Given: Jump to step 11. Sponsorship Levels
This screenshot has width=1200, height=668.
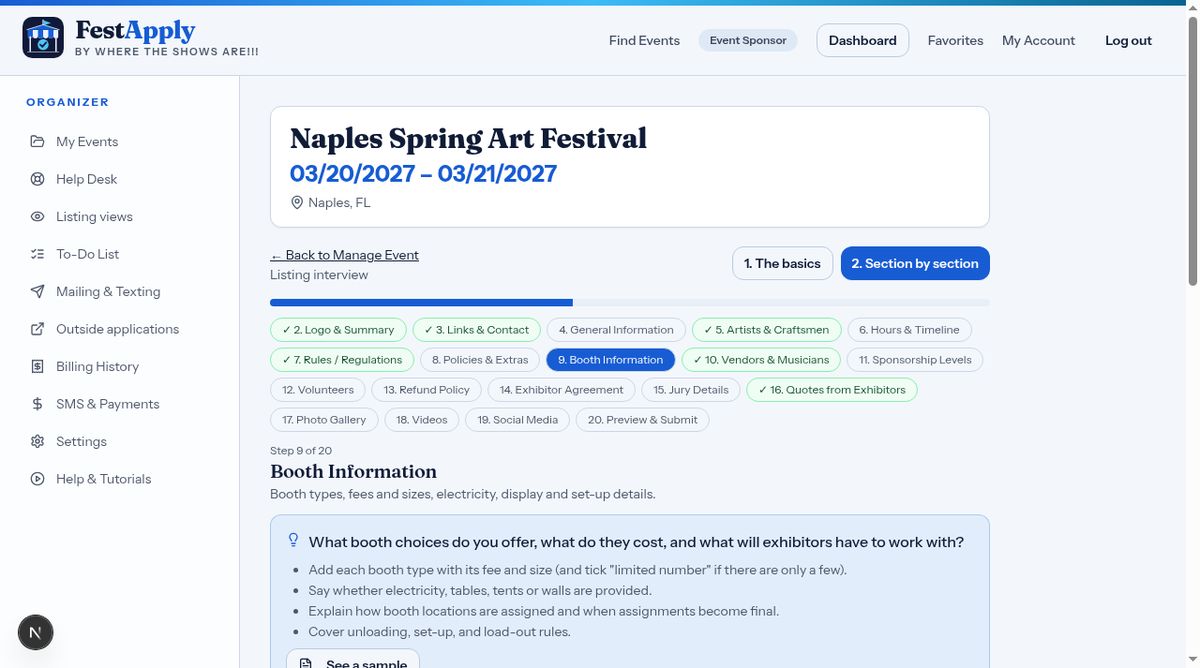Looking at the screenshot, I should pyautogui.click(x=915, y=360).
